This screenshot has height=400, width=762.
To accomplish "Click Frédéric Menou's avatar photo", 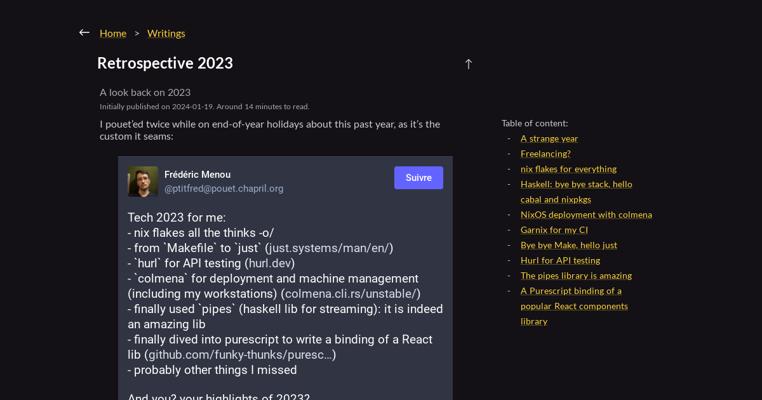I will point(142,181).
